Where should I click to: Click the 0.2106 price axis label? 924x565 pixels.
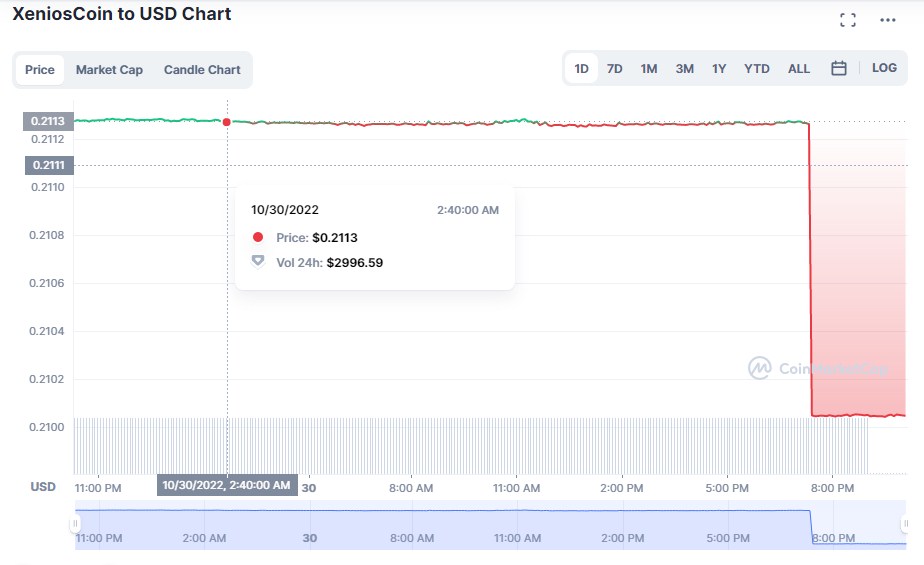tap(47, 283)
